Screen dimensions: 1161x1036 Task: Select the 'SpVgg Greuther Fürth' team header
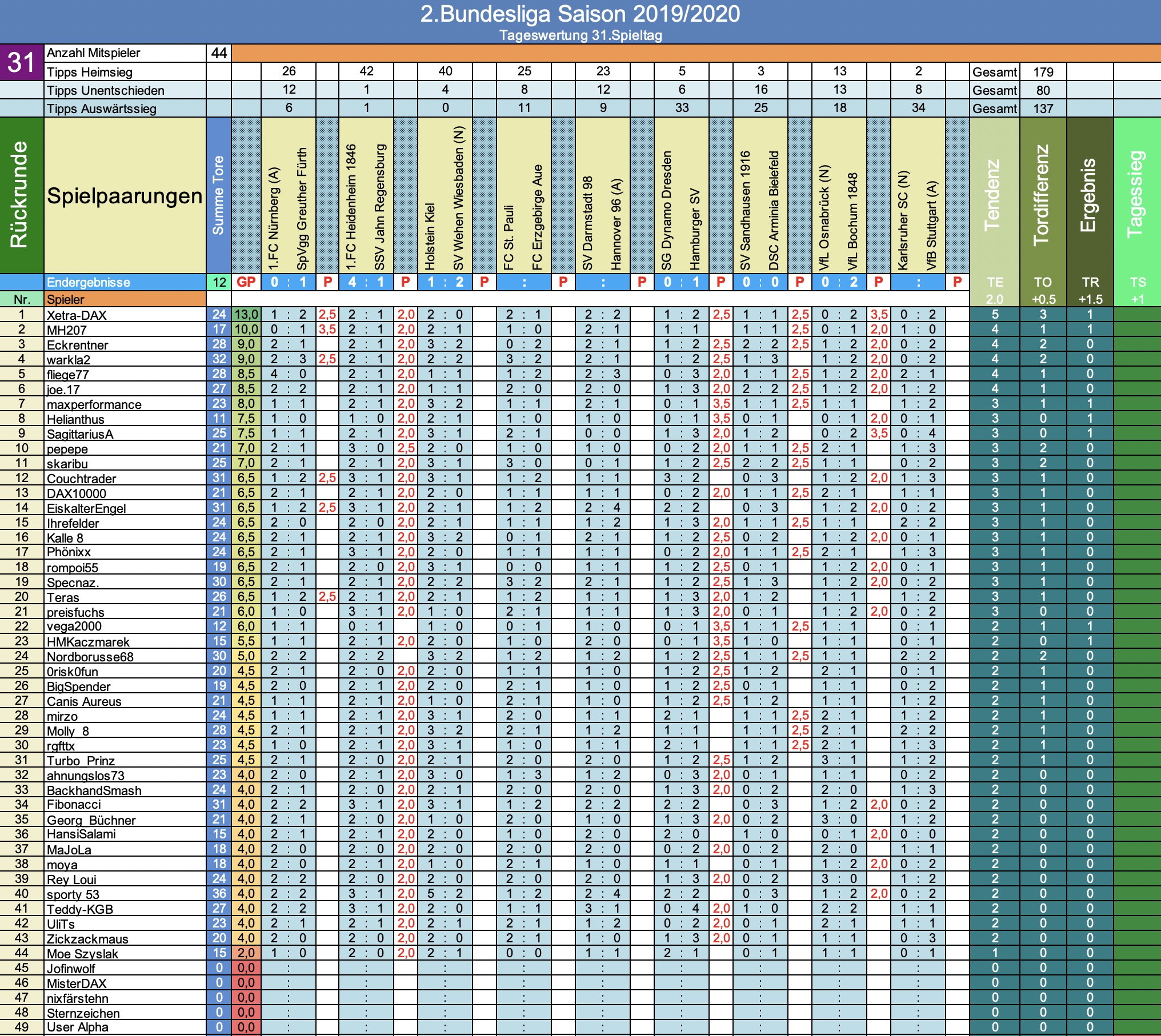click(302, 209)
